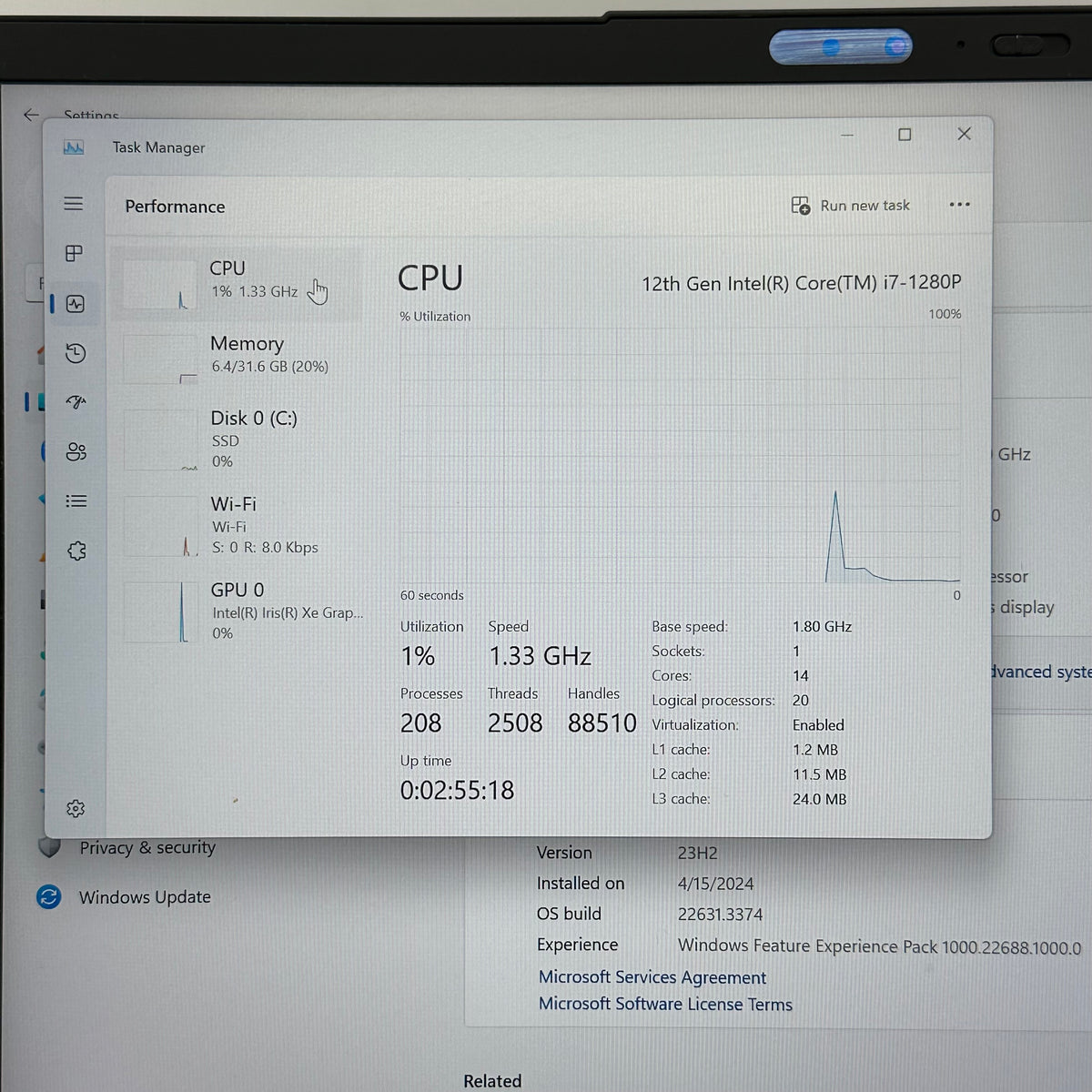Viewport: 1092px width, 1092px height.
Task: Click the Run new task button
Action: pyautogui.click(x=850, y=206)
